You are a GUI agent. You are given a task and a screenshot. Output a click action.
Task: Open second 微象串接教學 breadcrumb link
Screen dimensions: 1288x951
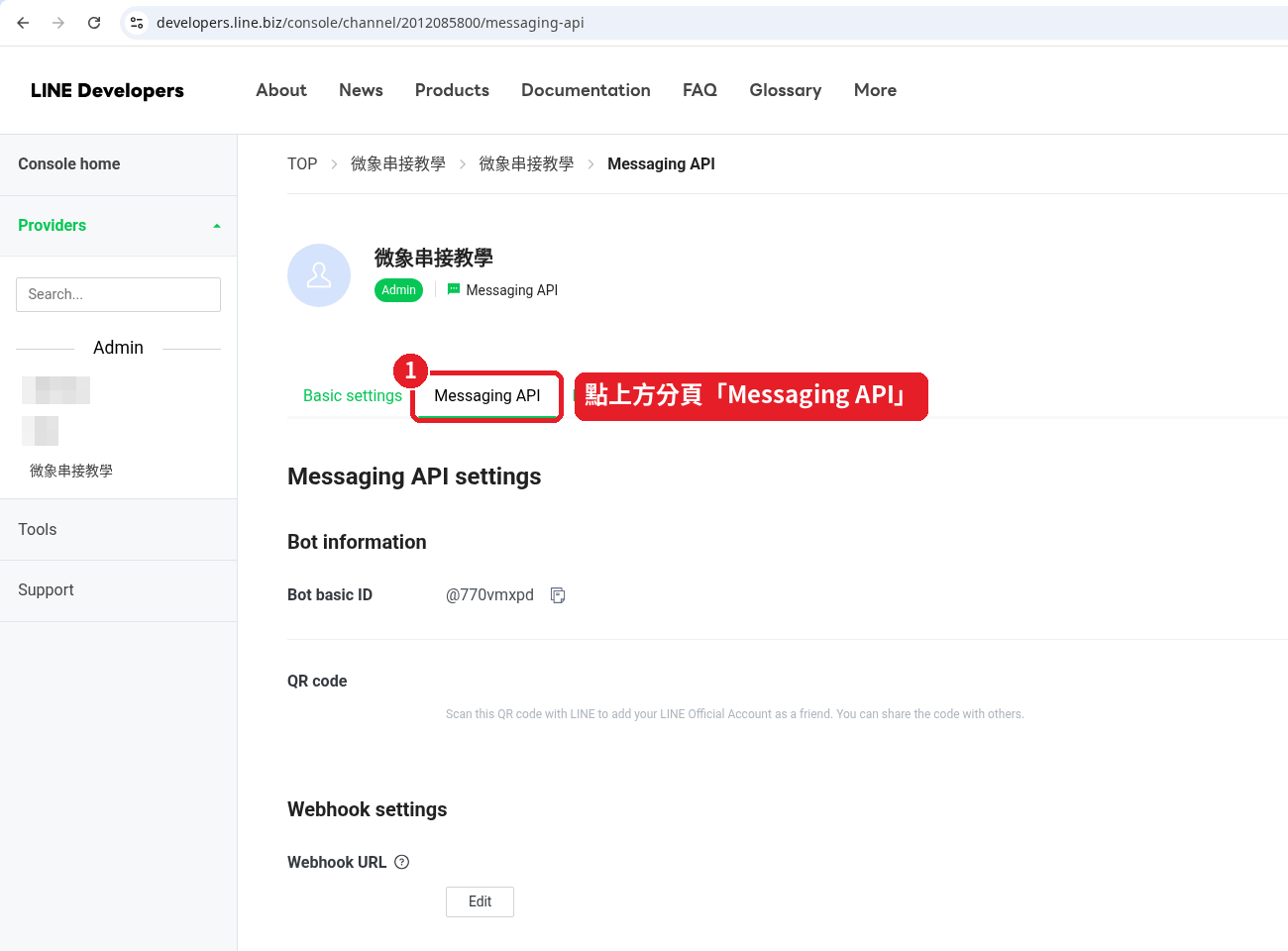(526, 164)
